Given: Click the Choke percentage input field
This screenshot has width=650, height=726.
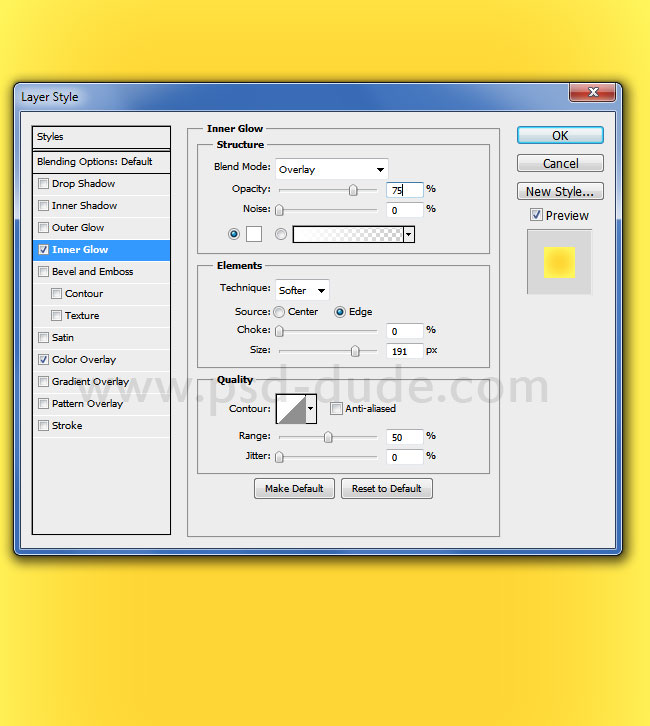Looking at the screenshot, I should click(x=405, y=331).
